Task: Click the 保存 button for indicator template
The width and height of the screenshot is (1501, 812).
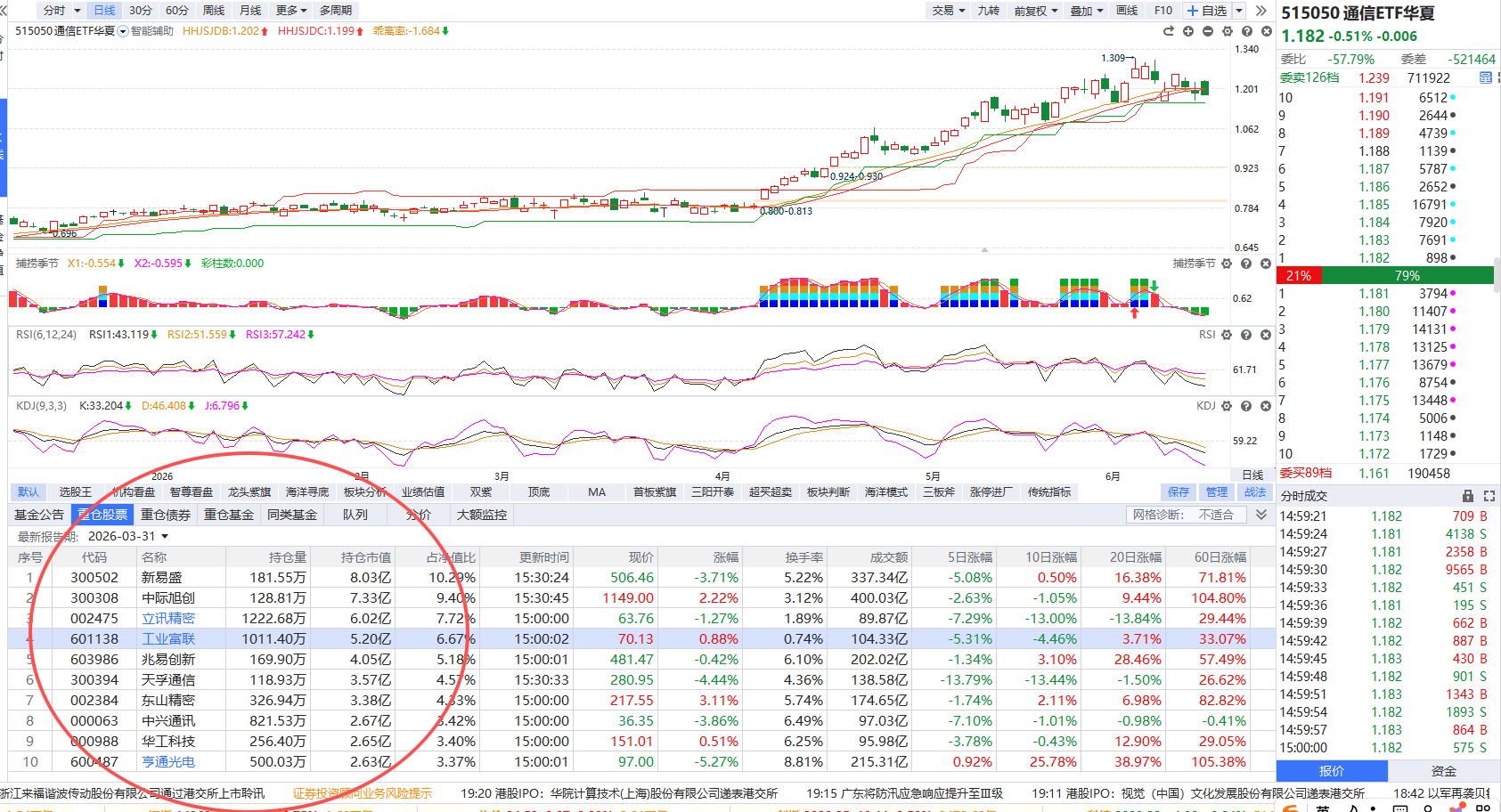Action: (x=1179, y=492)
